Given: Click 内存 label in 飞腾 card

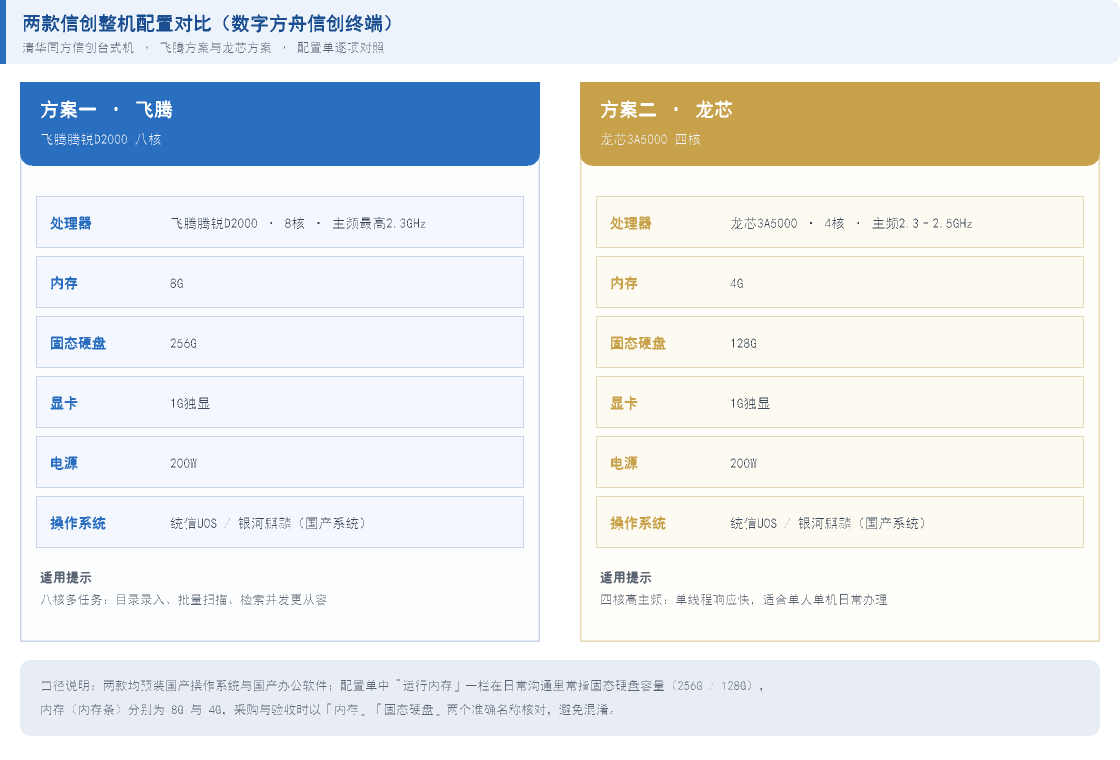Looking at the screenshot, I should (64, 283).
